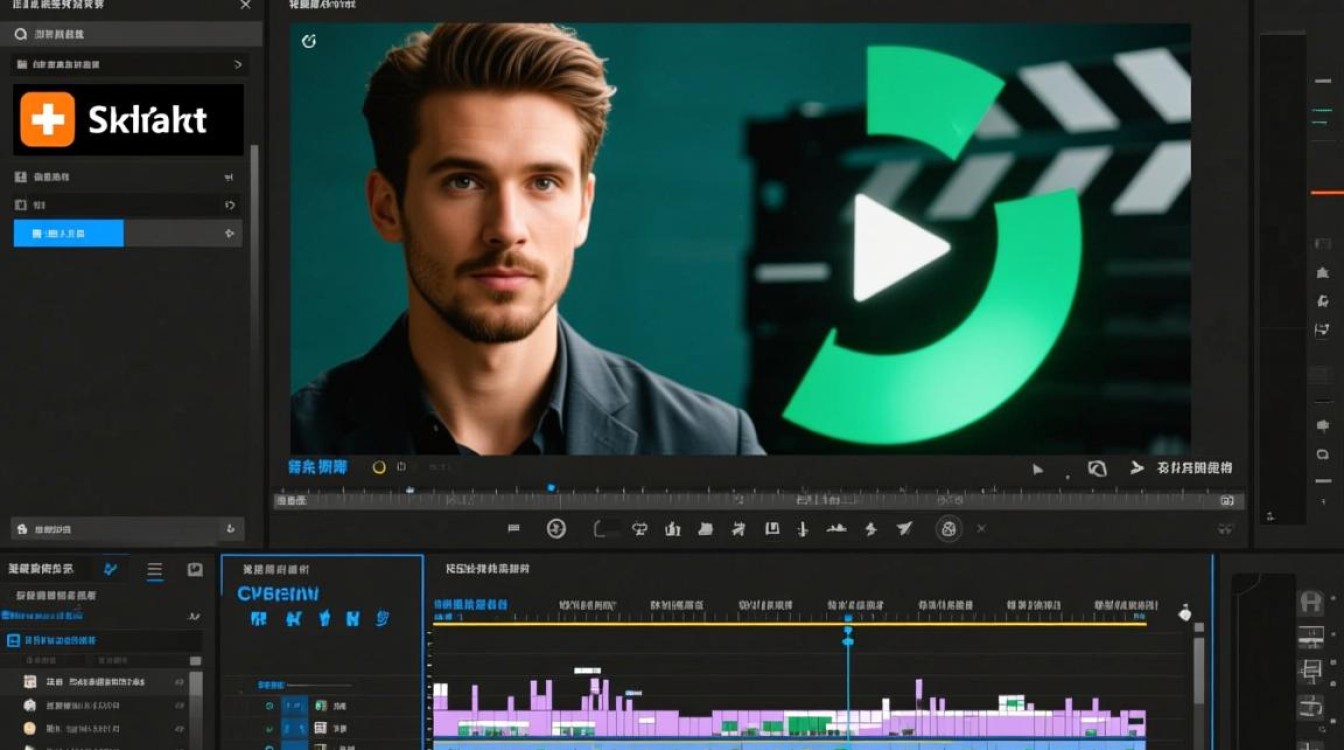Click the top icon in the timeline's right tool strip
The image size is (1344, 750).
coord(1310,603)
